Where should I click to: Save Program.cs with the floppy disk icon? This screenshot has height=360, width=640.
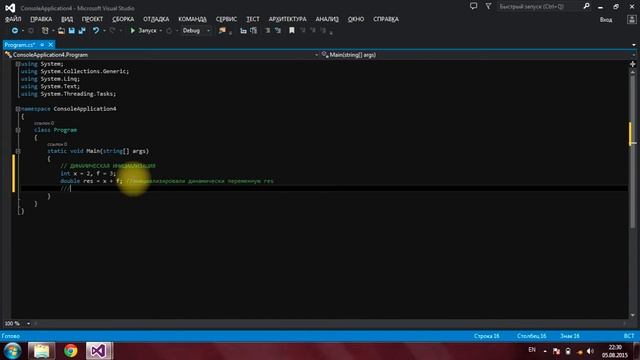tap(72, 31)
